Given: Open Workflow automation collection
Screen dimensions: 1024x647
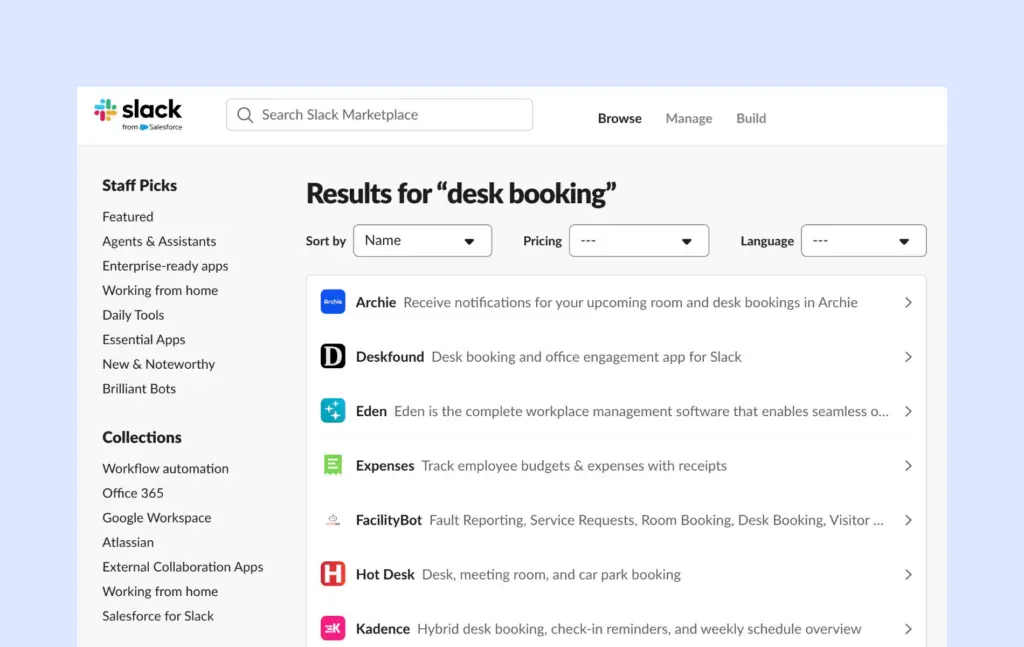Looking at the screenshot, I should 165,469.
